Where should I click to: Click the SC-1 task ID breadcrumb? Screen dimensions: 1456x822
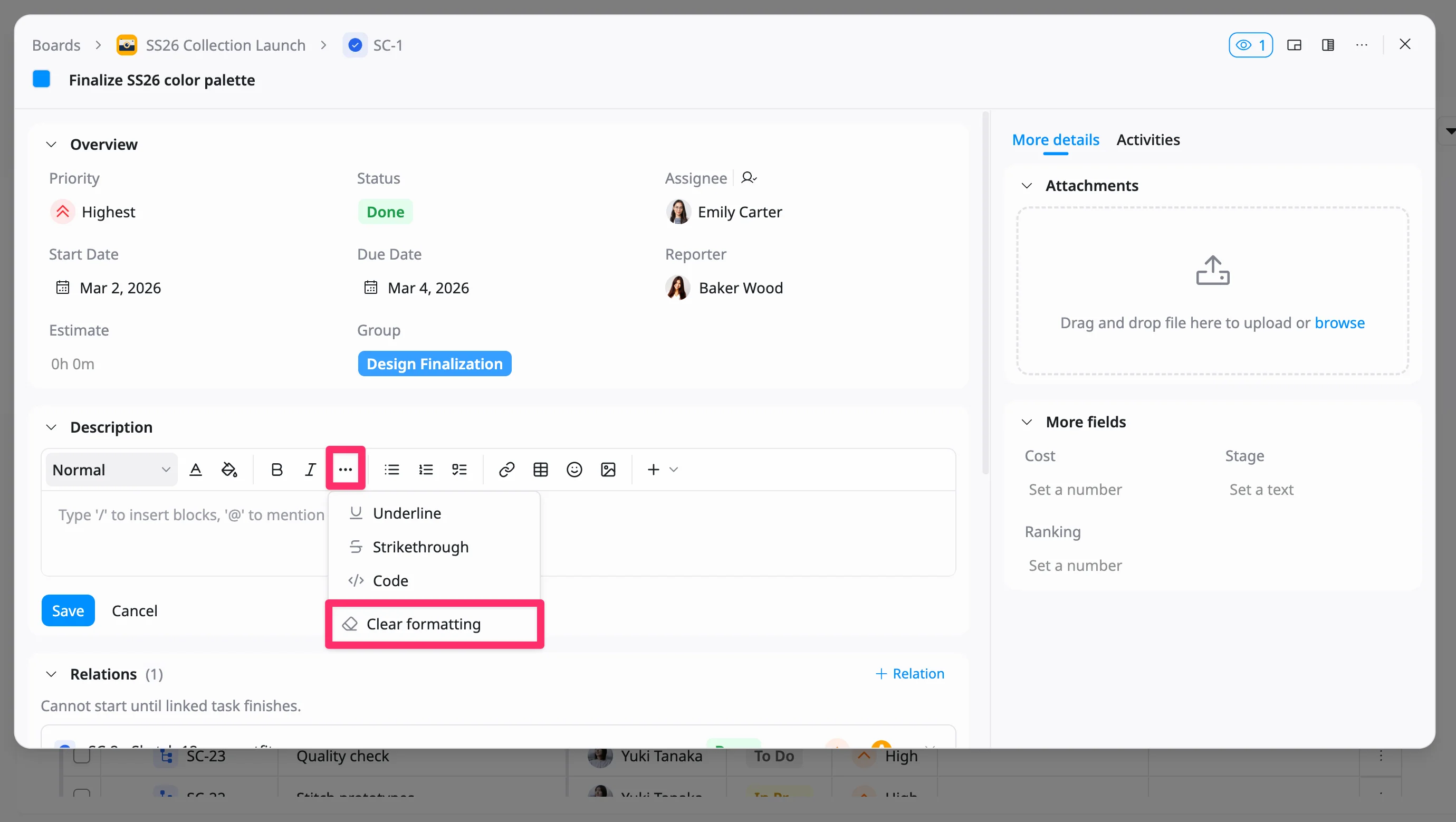[x=388, y=45]
